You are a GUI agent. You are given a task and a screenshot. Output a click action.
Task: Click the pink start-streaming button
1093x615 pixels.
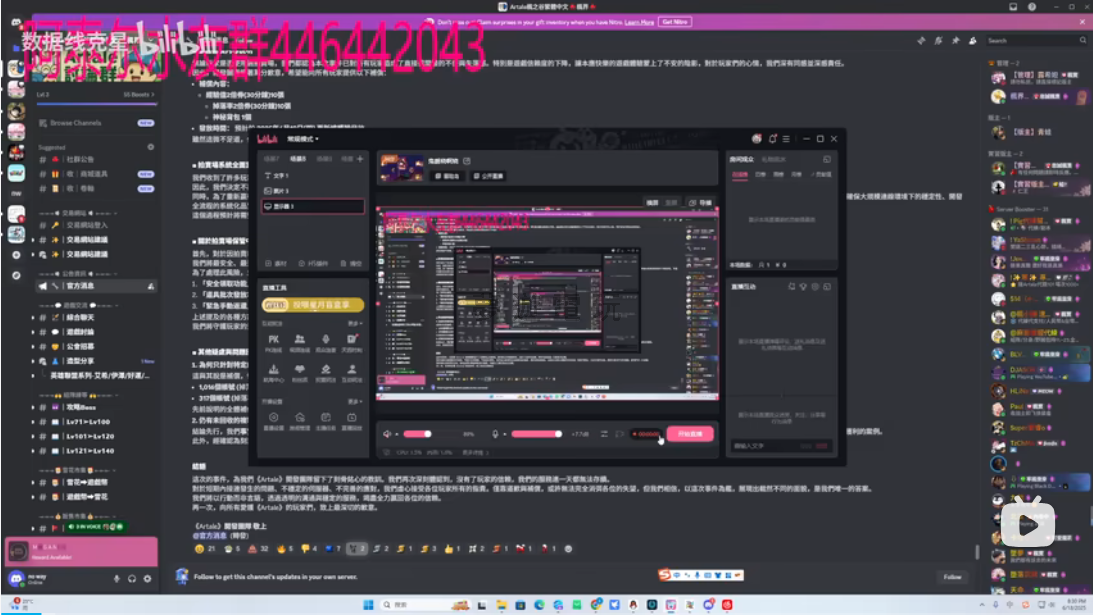[690, 434]
